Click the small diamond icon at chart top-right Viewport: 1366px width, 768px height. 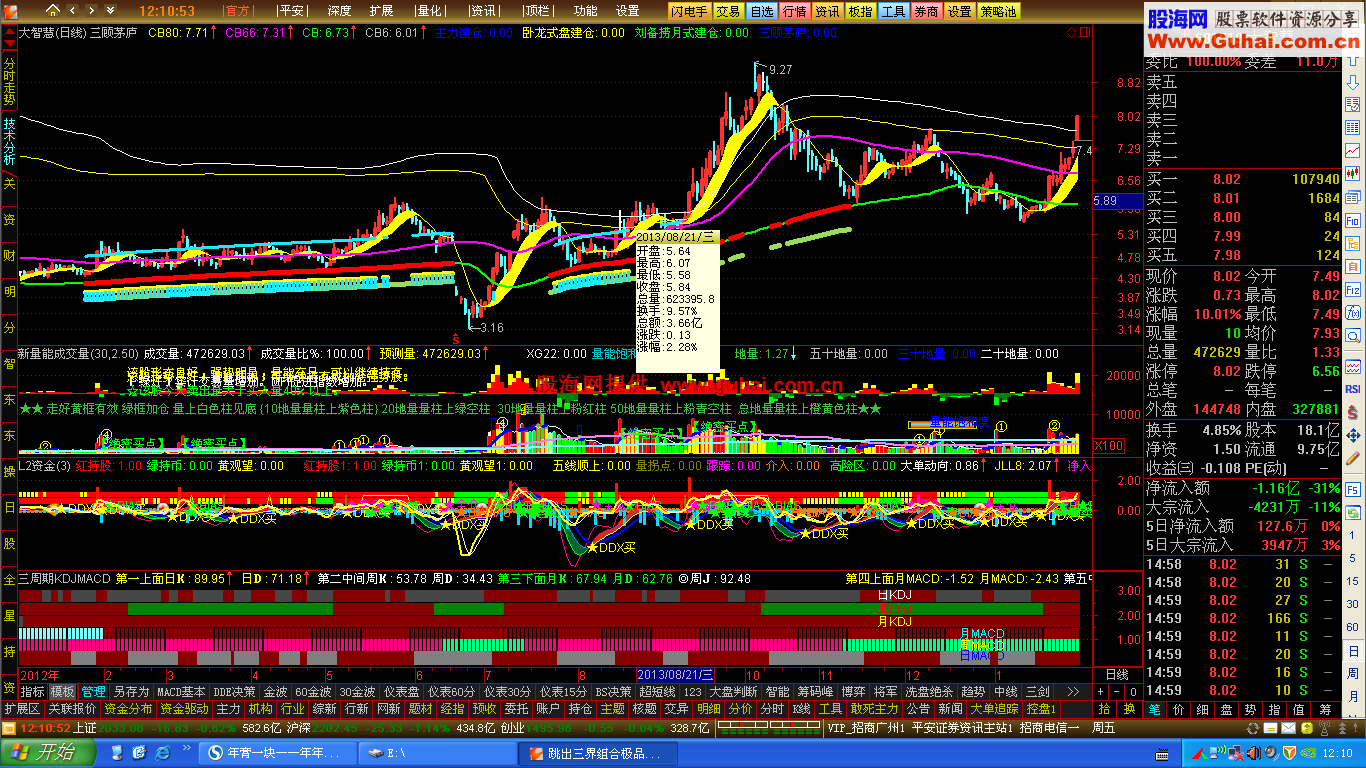tap(1071, 32)
